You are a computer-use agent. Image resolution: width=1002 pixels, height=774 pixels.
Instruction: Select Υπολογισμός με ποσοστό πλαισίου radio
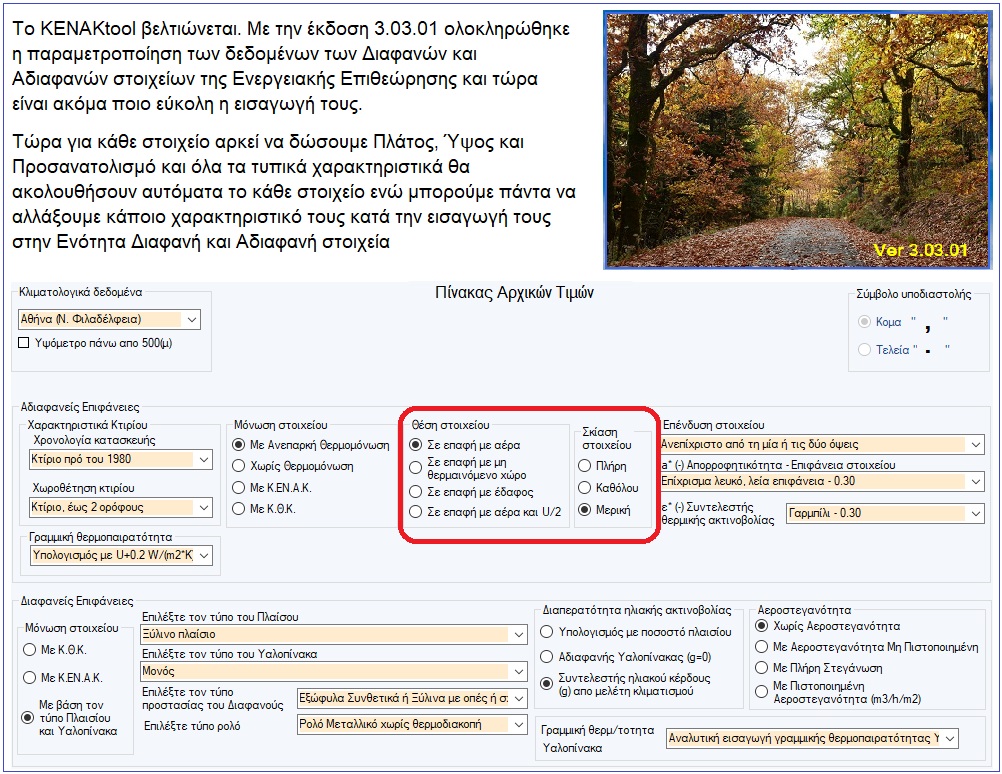click(546, 632)
